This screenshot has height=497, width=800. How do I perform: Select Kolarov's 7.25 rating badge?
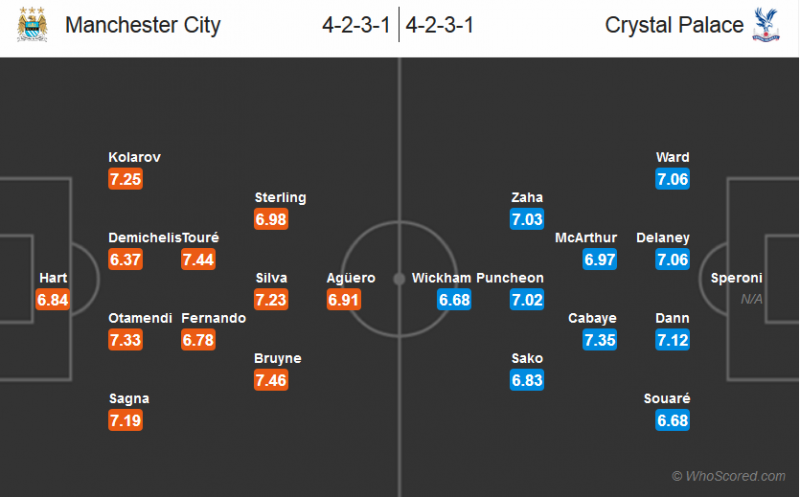point(126,179)
